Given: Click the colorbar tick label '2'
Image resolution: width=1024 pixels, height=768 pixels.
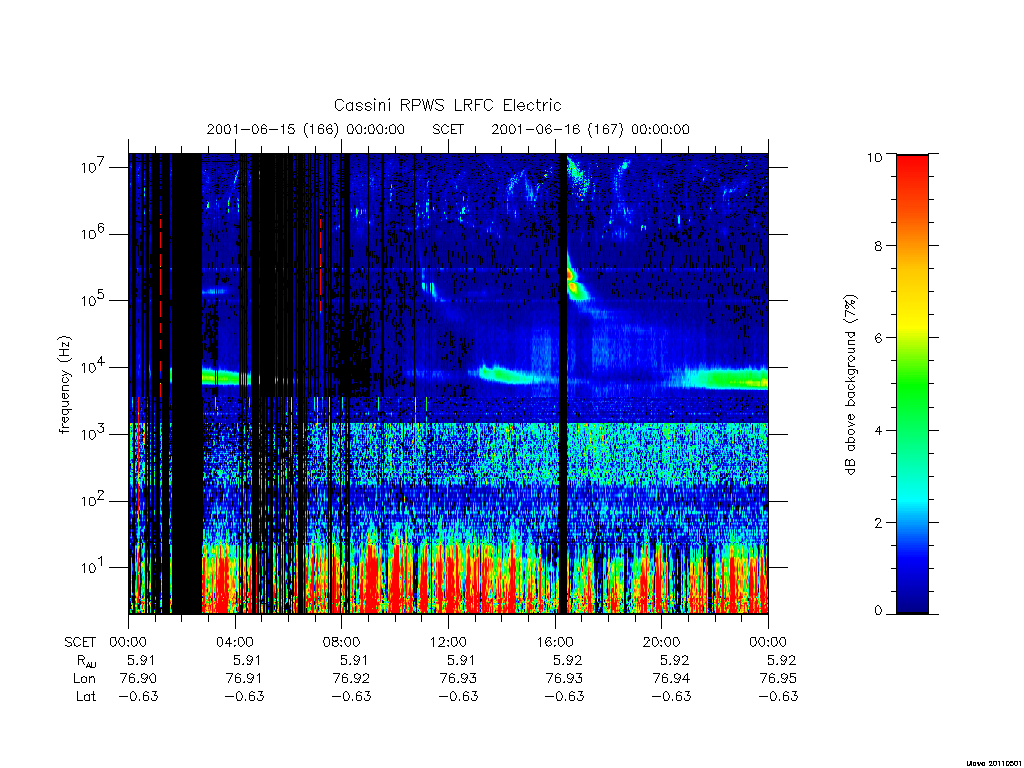Looking at the screenshot, I should (x=878, y=522).
